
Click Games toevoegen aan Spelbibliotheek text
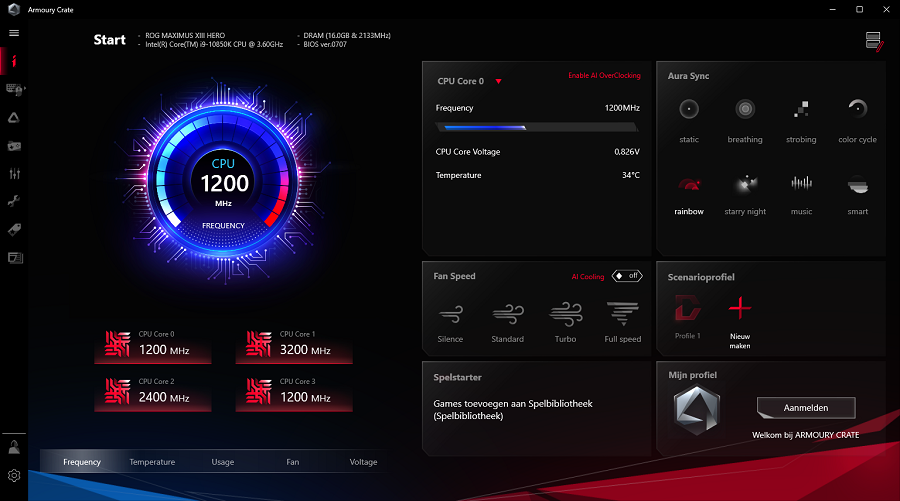coord(513,410)
